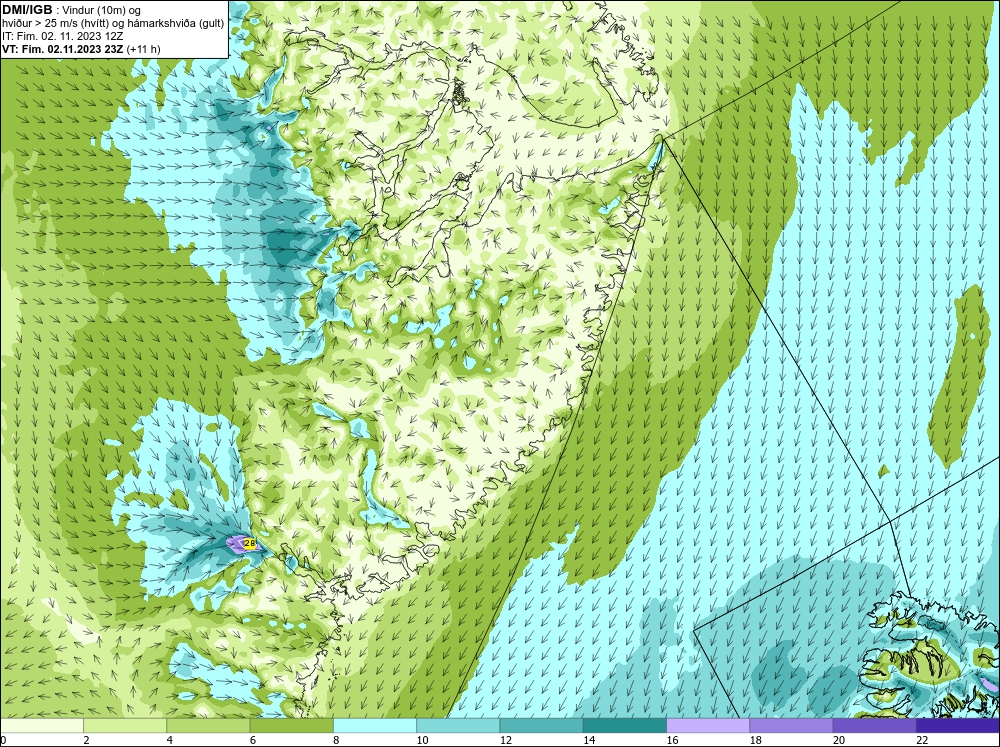
Task: Click the 4–6 m/s green legend swatch
Action: coord(209,726)
